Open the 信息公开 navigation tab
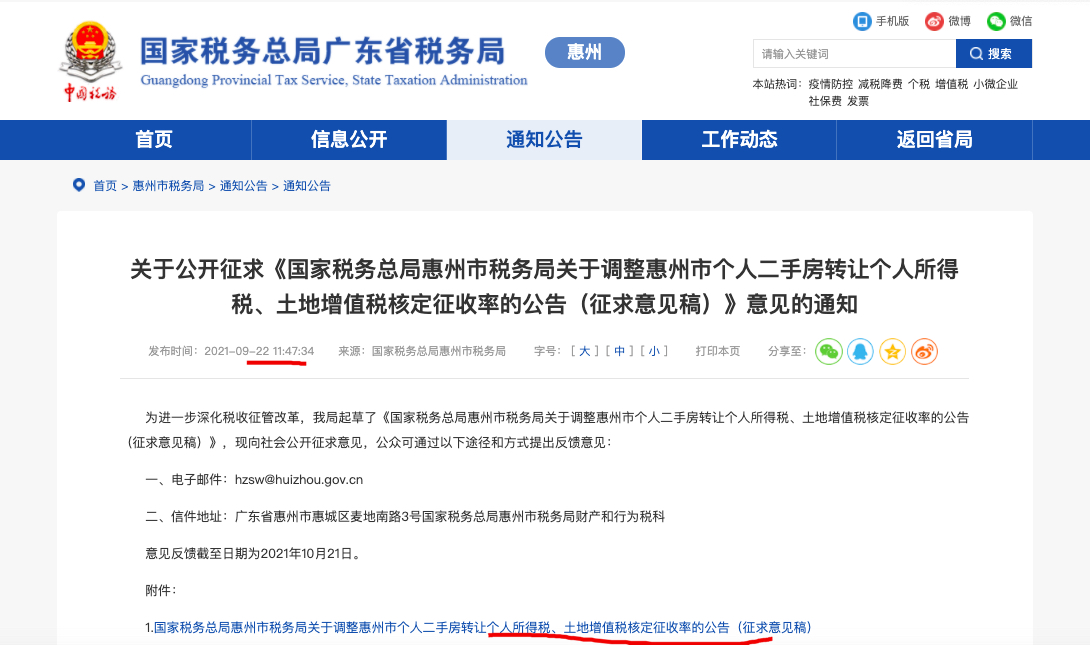 349,140
